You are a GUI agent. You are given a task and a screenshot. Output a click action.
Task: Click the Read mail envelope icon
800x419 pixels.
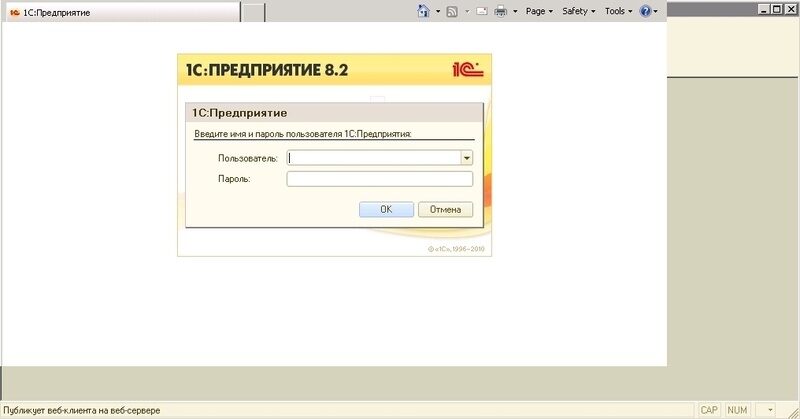pos(482,11)
